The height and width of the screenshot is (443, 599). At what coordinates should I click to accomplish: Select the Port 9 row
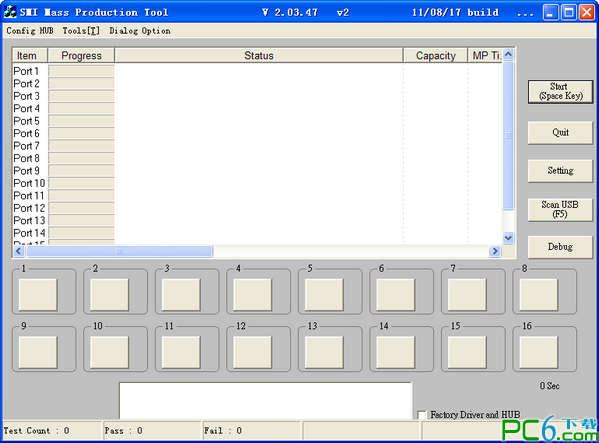(x=257, y=171)
